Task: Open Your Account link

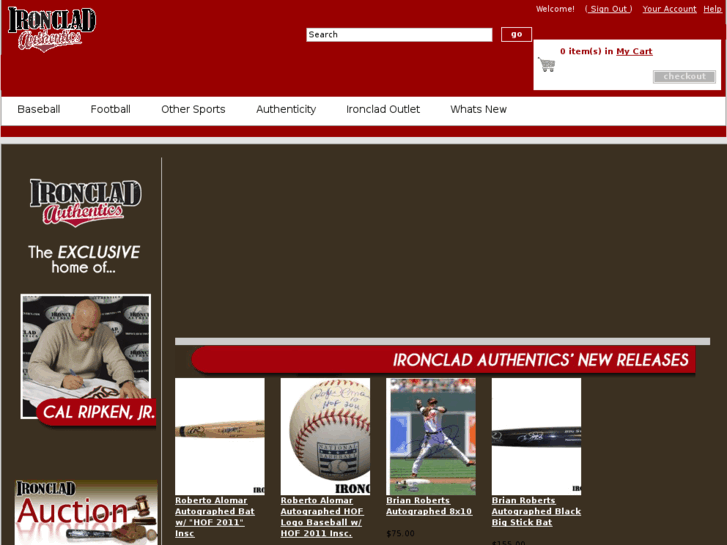Action: [669, 9]
